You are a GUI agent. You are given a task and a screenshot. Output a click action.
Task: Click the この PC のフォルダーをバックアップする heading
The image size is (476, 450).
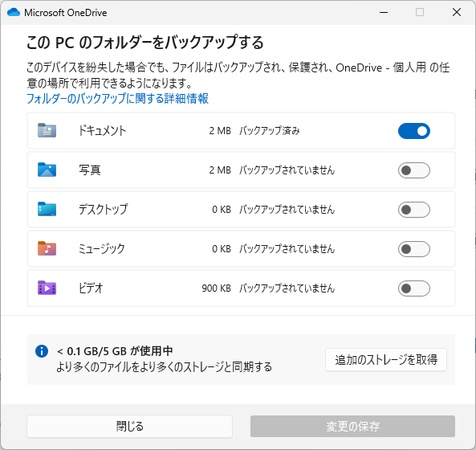145,42
